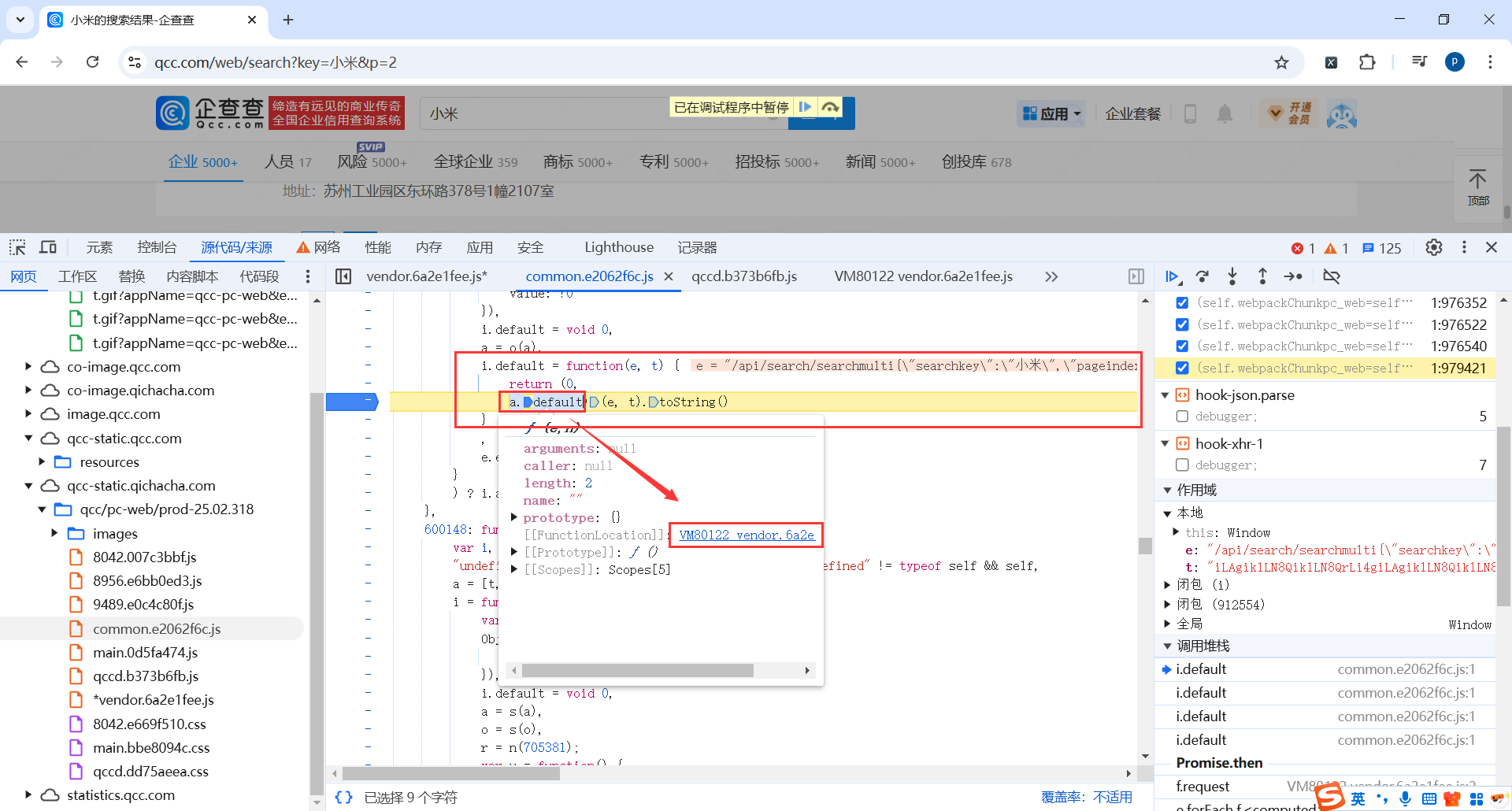Open 风险 5000+ search category

tap(372, 161)
